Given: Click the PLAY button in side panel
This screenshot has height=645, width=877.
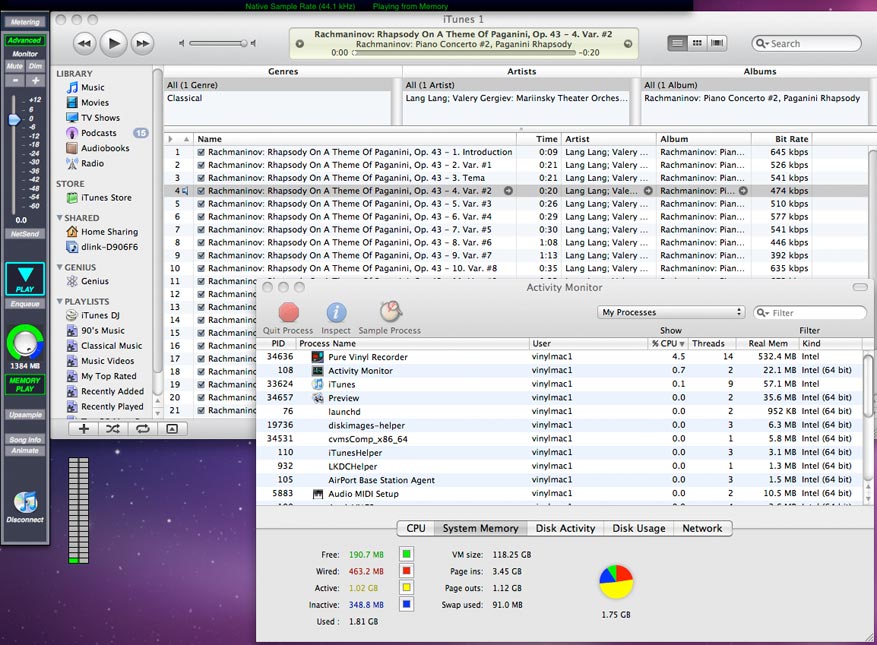Looking at the screenshot, I should tap(25, 278).
